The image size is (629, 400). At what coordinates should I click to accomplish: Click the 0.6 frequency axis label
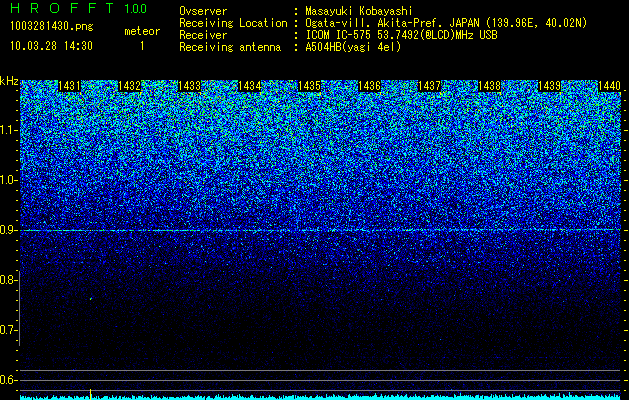coord(8,380)
